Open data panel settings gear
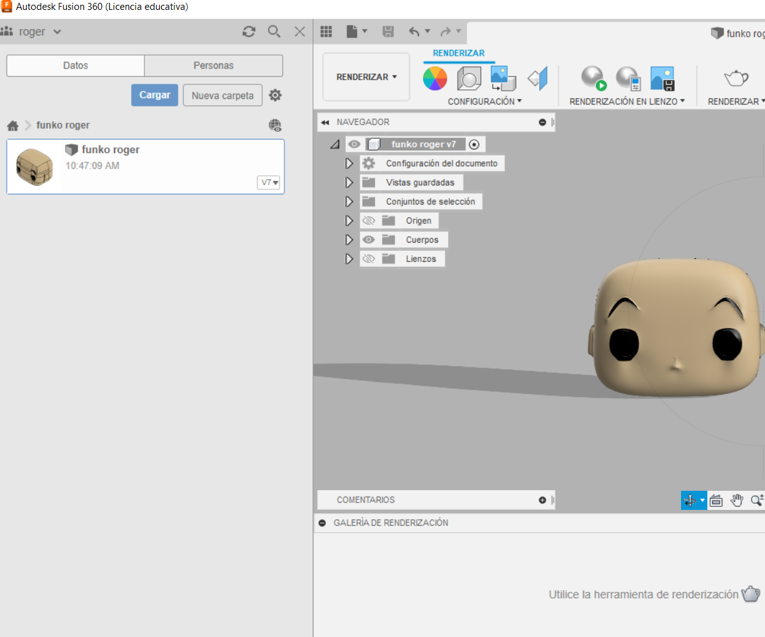 tap(275, 95)
